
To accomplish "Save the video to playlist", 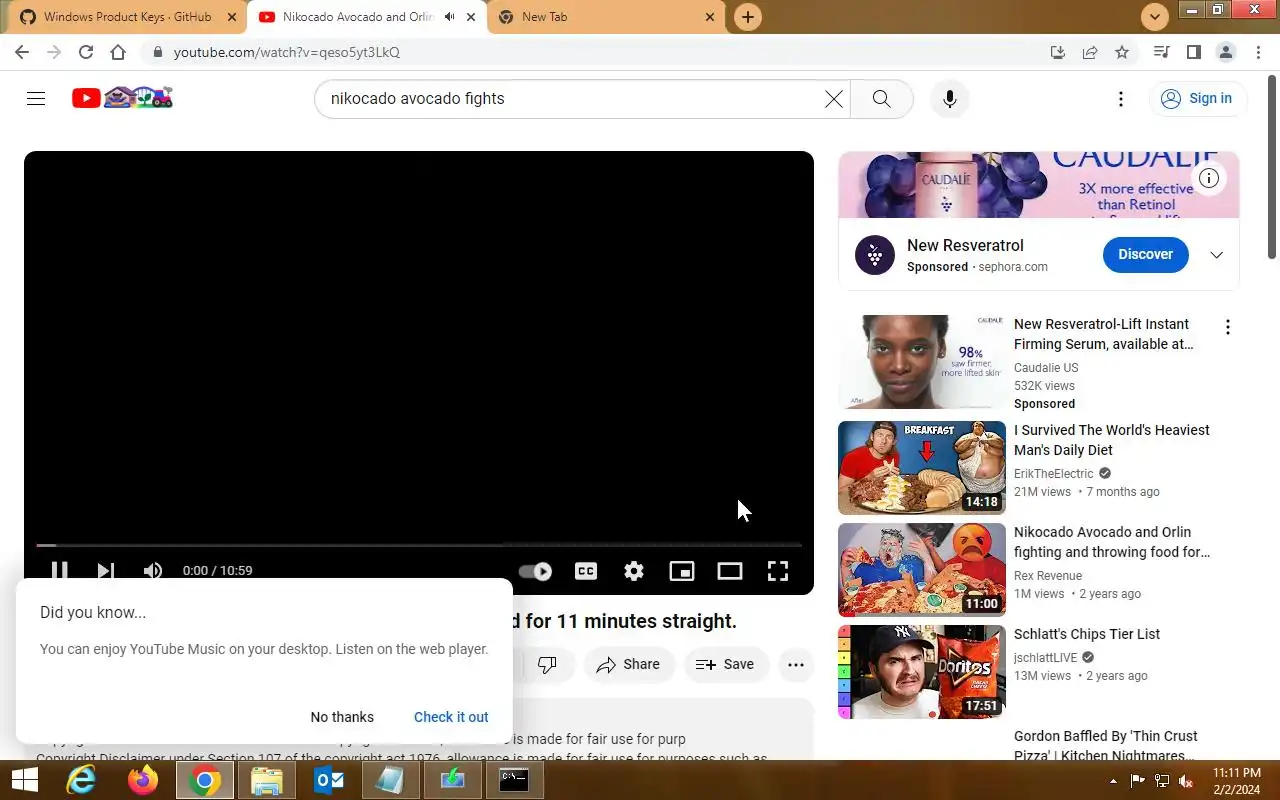I will (x=725, y=664).
